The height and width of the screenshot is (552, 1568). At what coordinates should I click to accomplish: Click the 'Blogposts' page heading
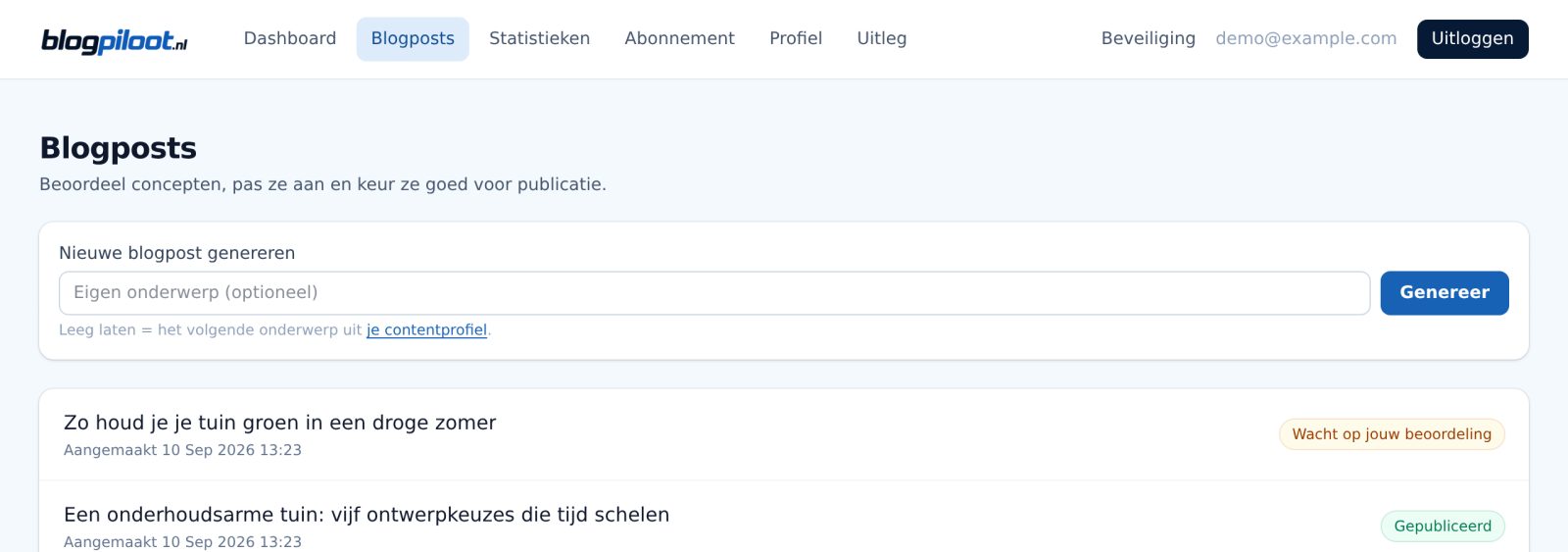tap(119, 148)
